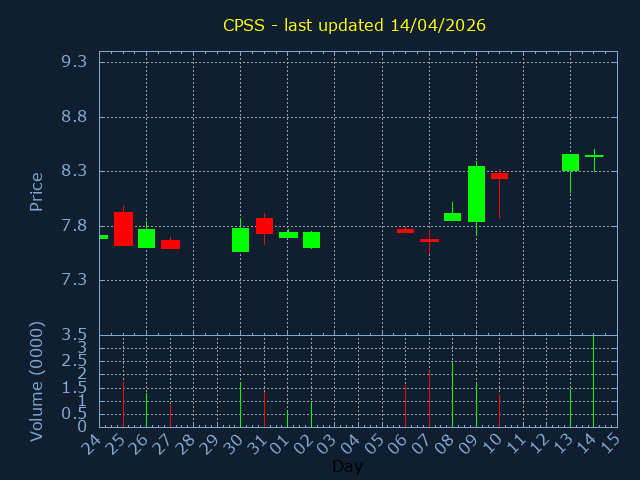Click the large green candlestick on day 09
640x480 pixels.
pyautogui.click(x=476, y=194)
